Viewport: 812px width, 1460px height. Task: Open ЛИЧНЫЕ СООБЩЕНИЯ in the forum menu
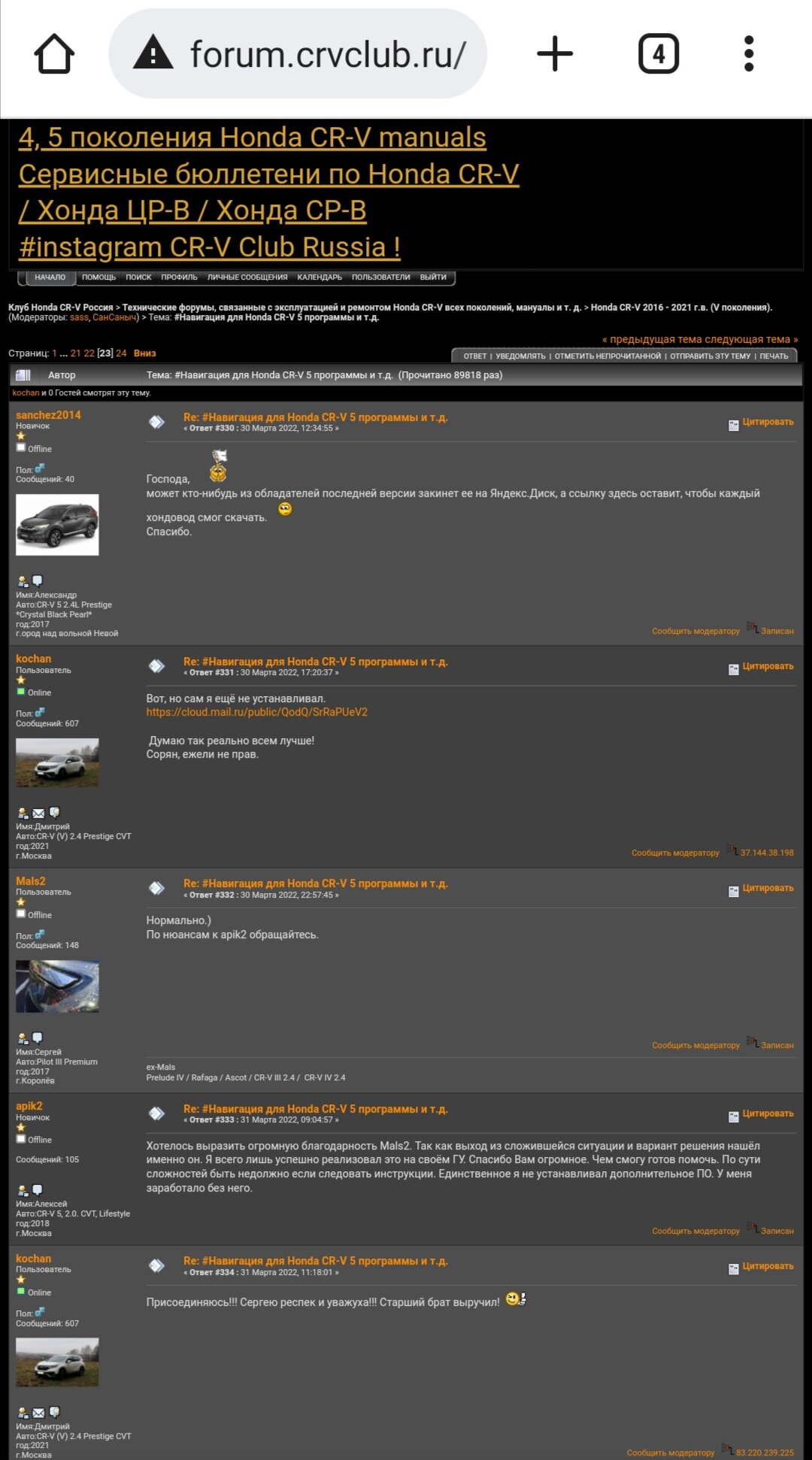[247, 277]
